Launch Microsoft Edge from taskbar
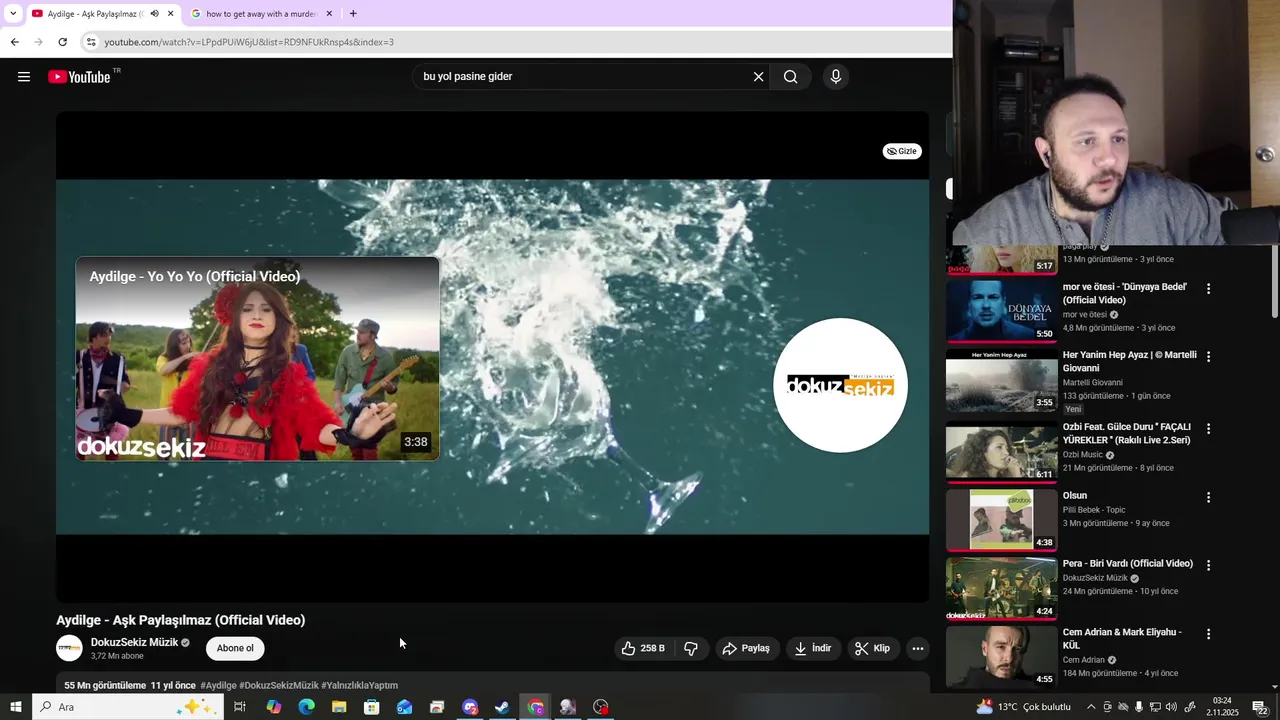Image resolution: width=1280 pixels, height=720 pixels. click(306, 707)
